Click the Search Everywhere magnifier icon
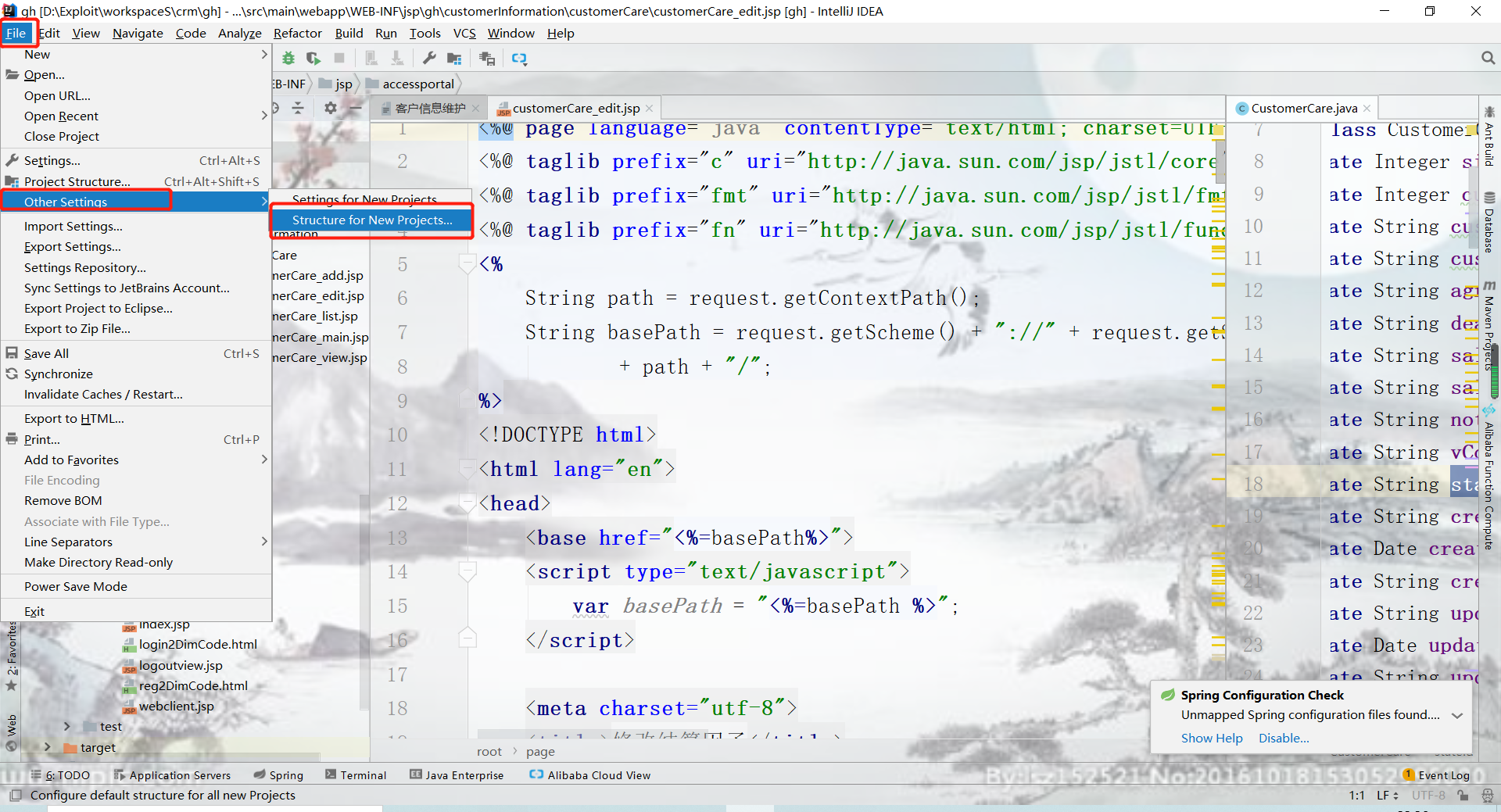 [x=1488, y=58]
